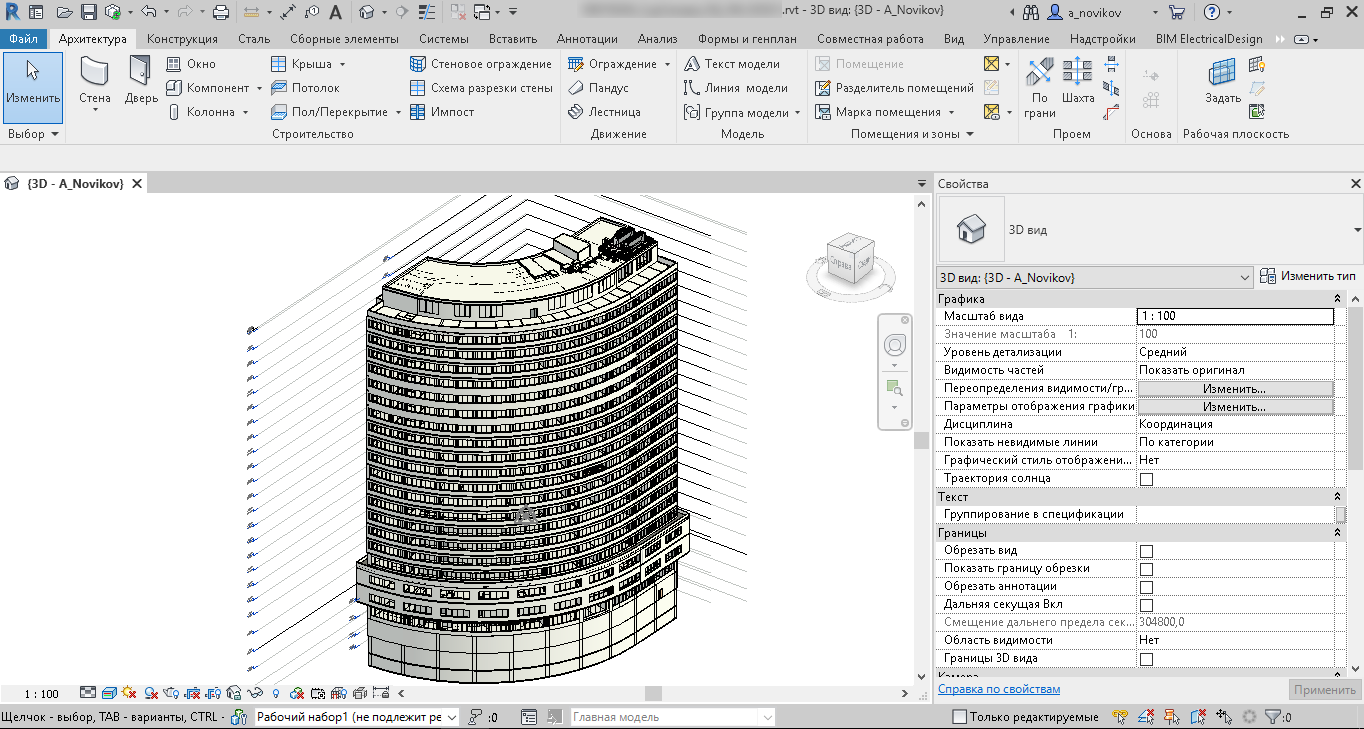Open the 3D вид instance selector dropdown
Screen dimensions: 1364x729
[x=1095, y=277]
